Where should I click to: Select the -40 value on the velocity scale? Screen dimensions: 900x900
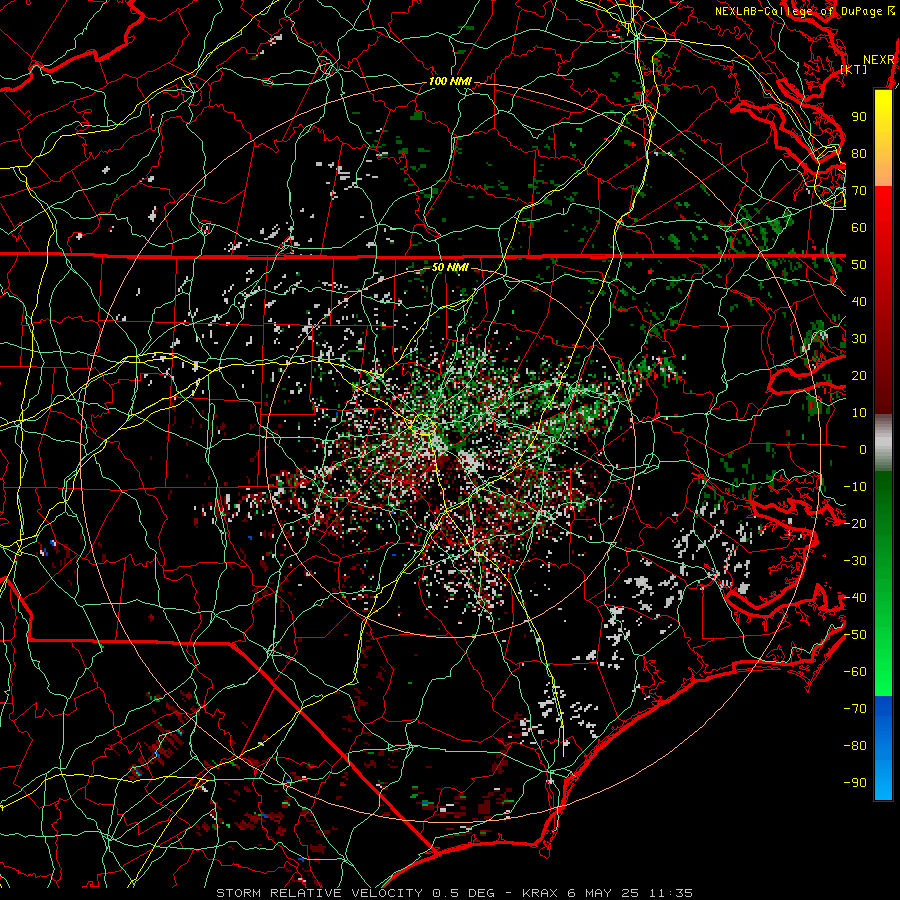coord(855,598)
